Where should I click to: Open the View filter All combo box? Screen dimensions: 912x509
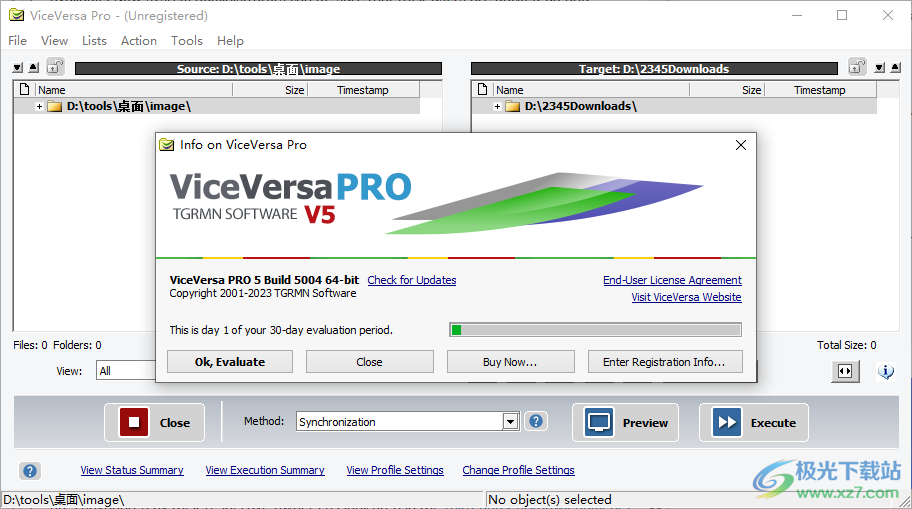(126, 371)
